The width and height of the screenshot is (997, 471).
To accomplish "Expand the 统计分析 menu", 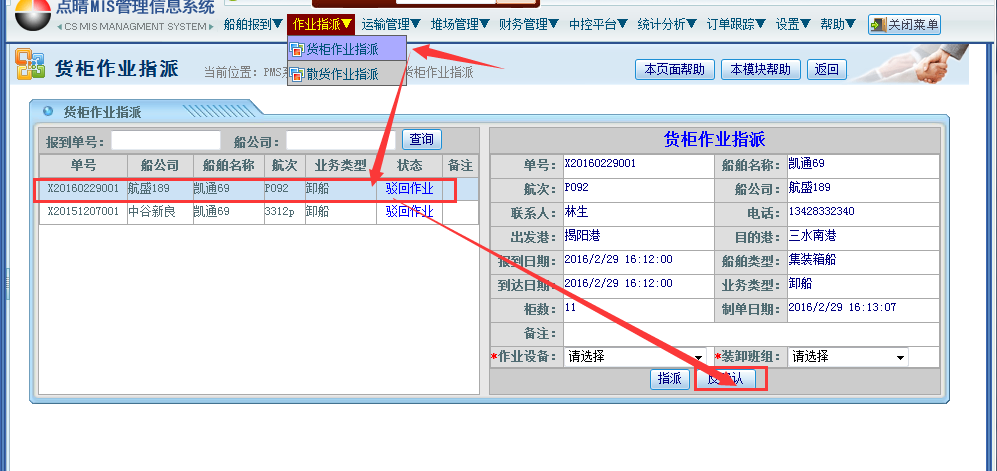I will [x=667, y=24].
